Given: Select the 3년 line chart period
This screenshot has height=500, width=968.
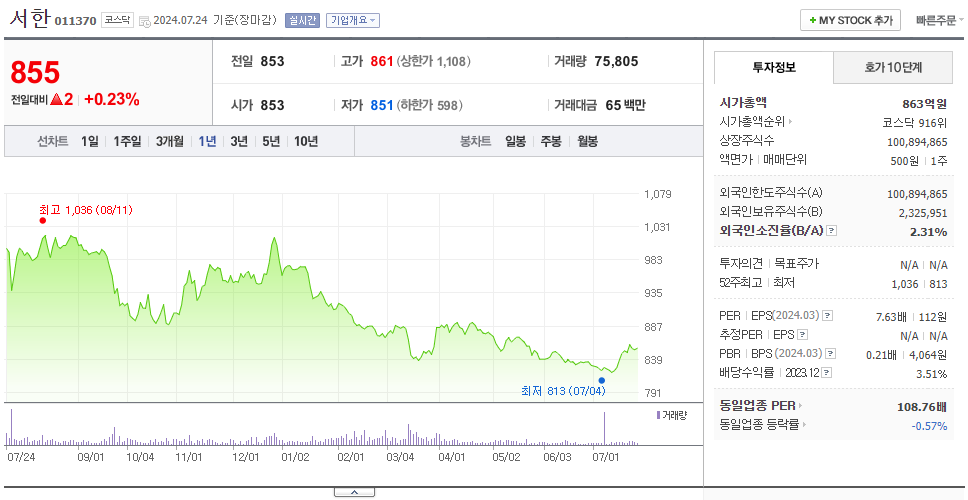Looking at the screenshot, I should click(239, 141).
